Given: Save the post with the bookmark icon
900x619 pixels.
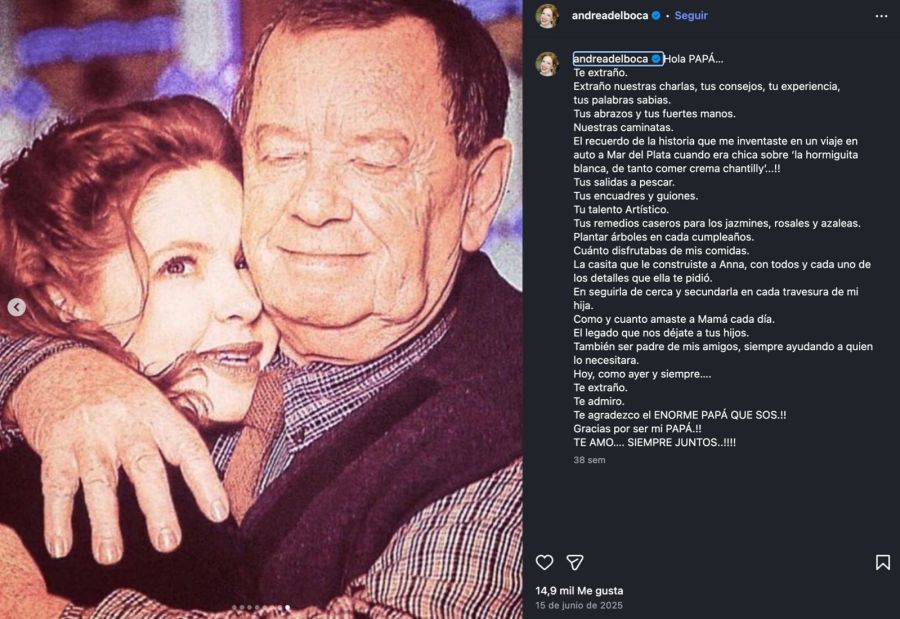Looking at the screenshot, I should 882,562.
